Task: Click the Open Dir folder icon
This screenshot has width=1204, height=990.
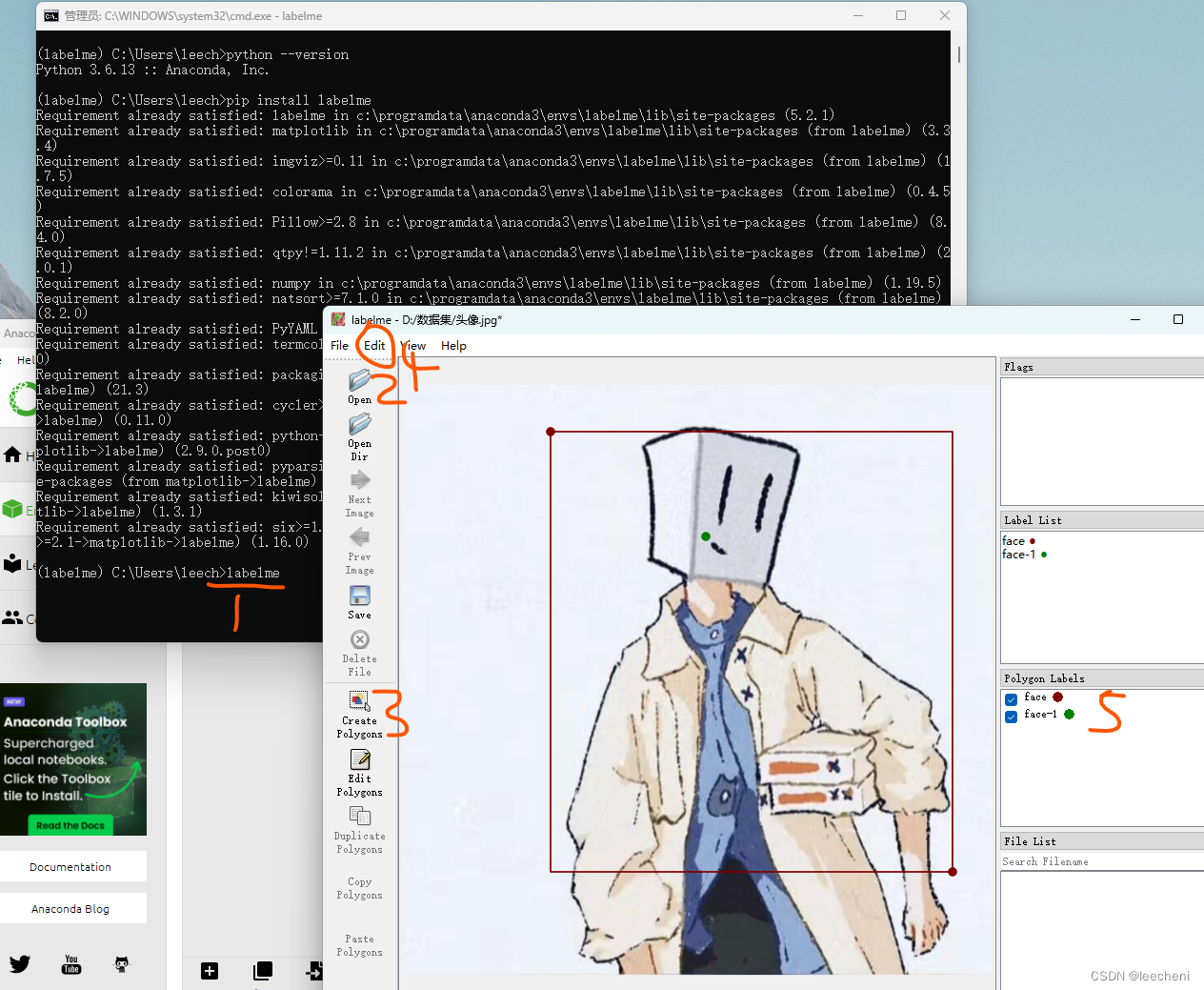Action: click(359, 423)
